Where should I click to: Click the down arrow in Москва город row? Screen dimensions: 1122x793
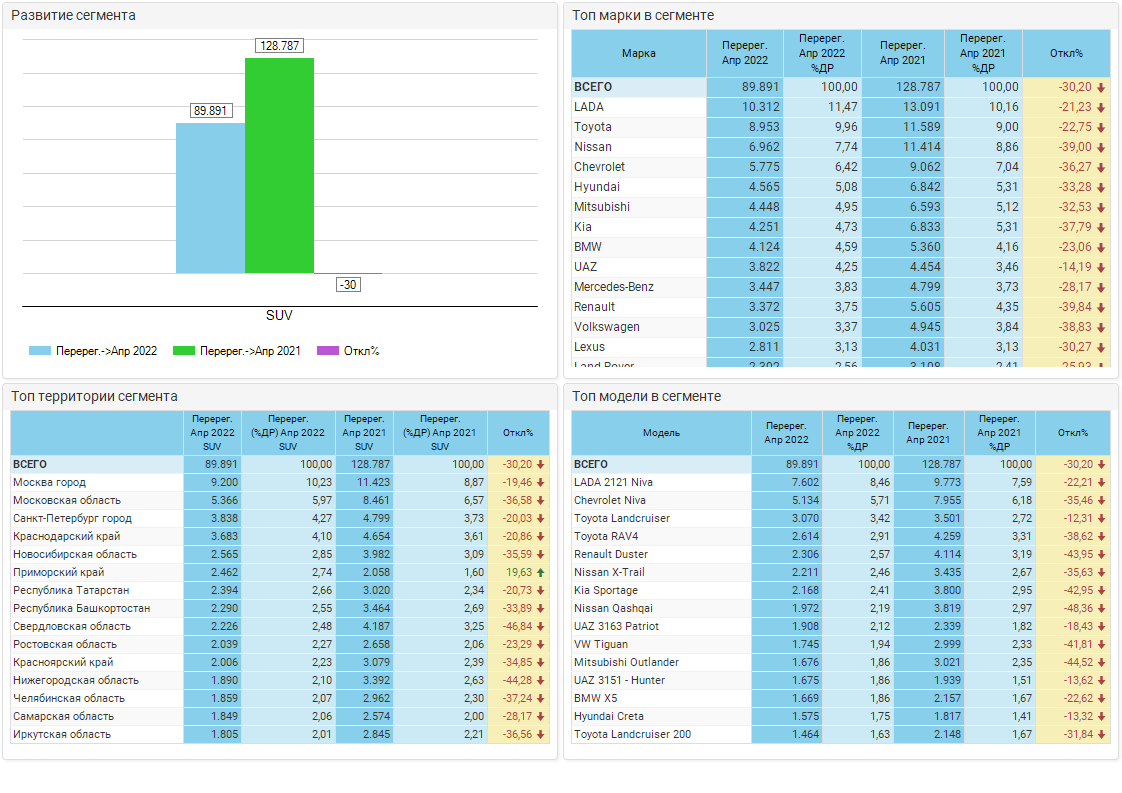click(541, 483)
